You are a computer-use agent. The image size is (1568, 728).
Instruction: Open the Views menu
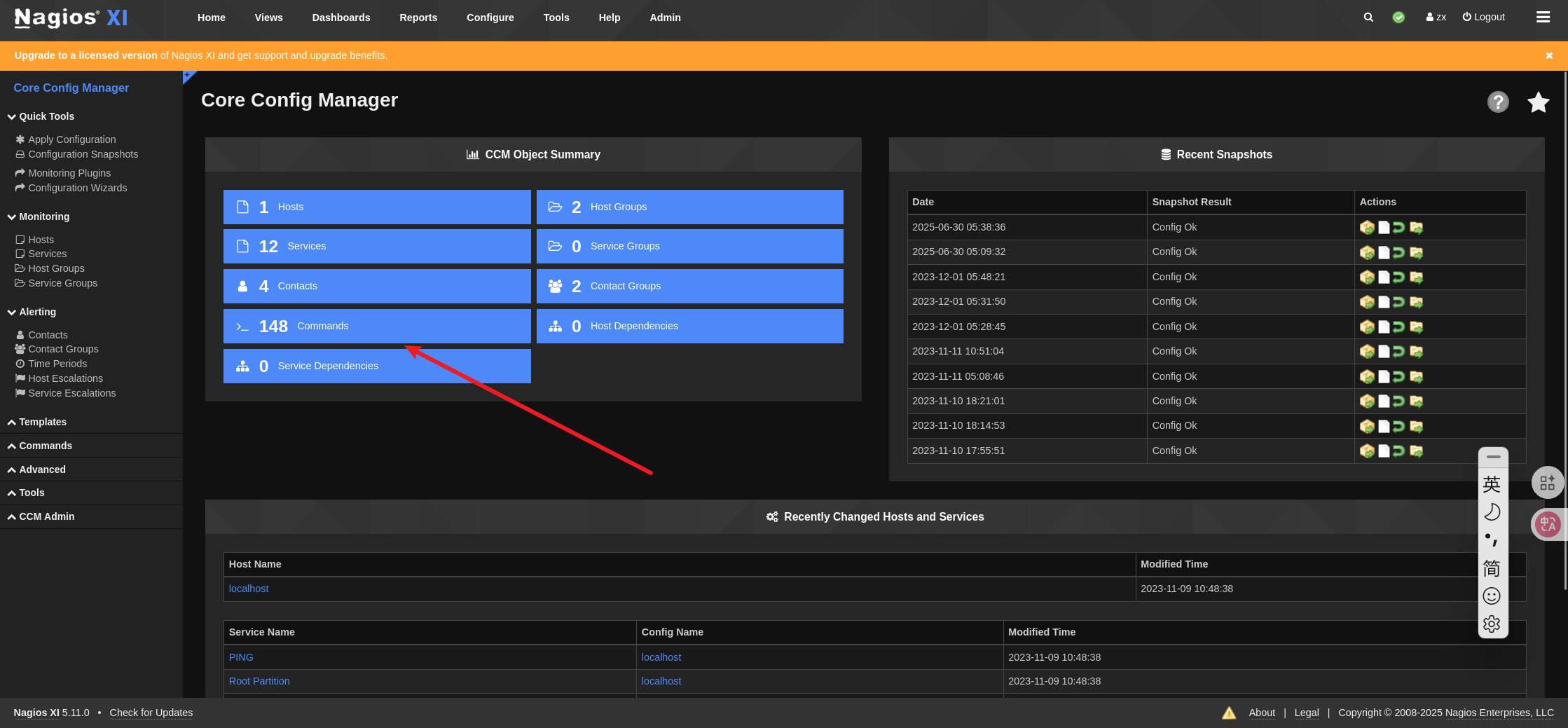tap(269, 18)
